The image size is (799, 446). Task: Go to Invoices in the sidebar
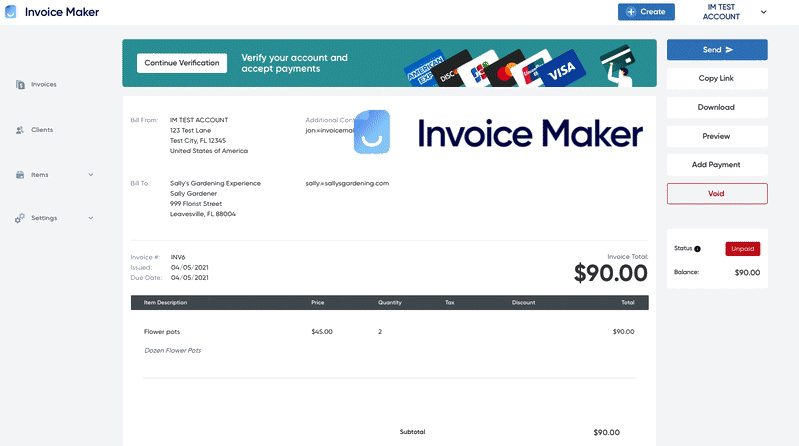coord(44,85)
